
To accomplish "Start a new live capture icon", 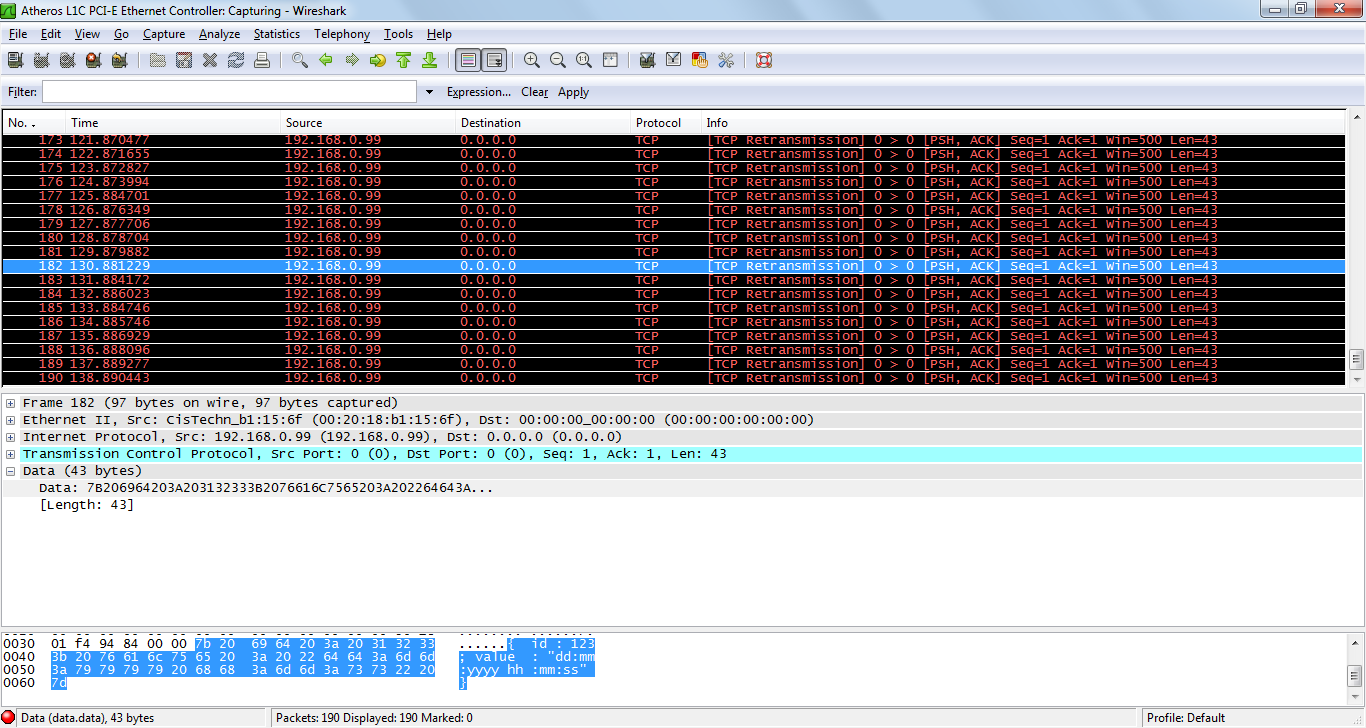I will [x=67, y=60].
